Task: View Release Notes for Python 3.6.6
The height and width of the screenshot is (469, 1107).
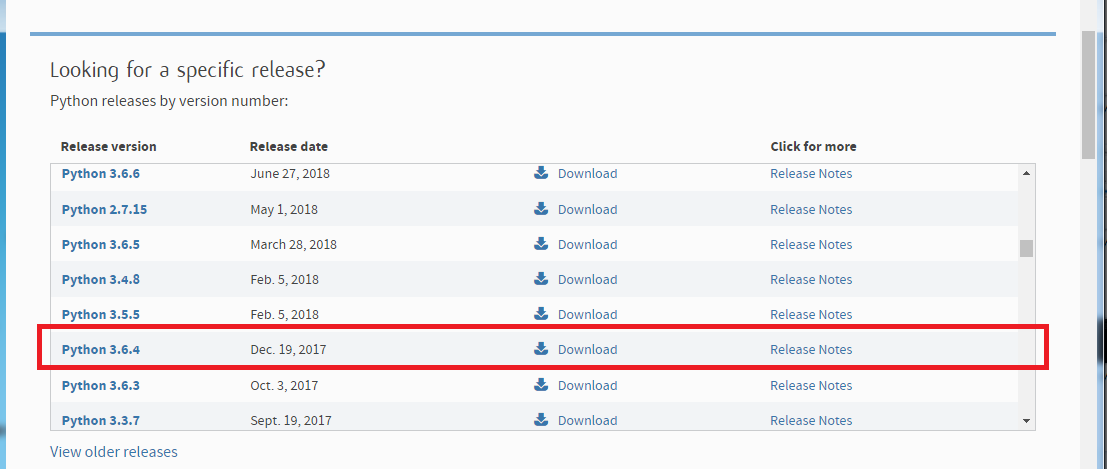Action: coord(811,173)
